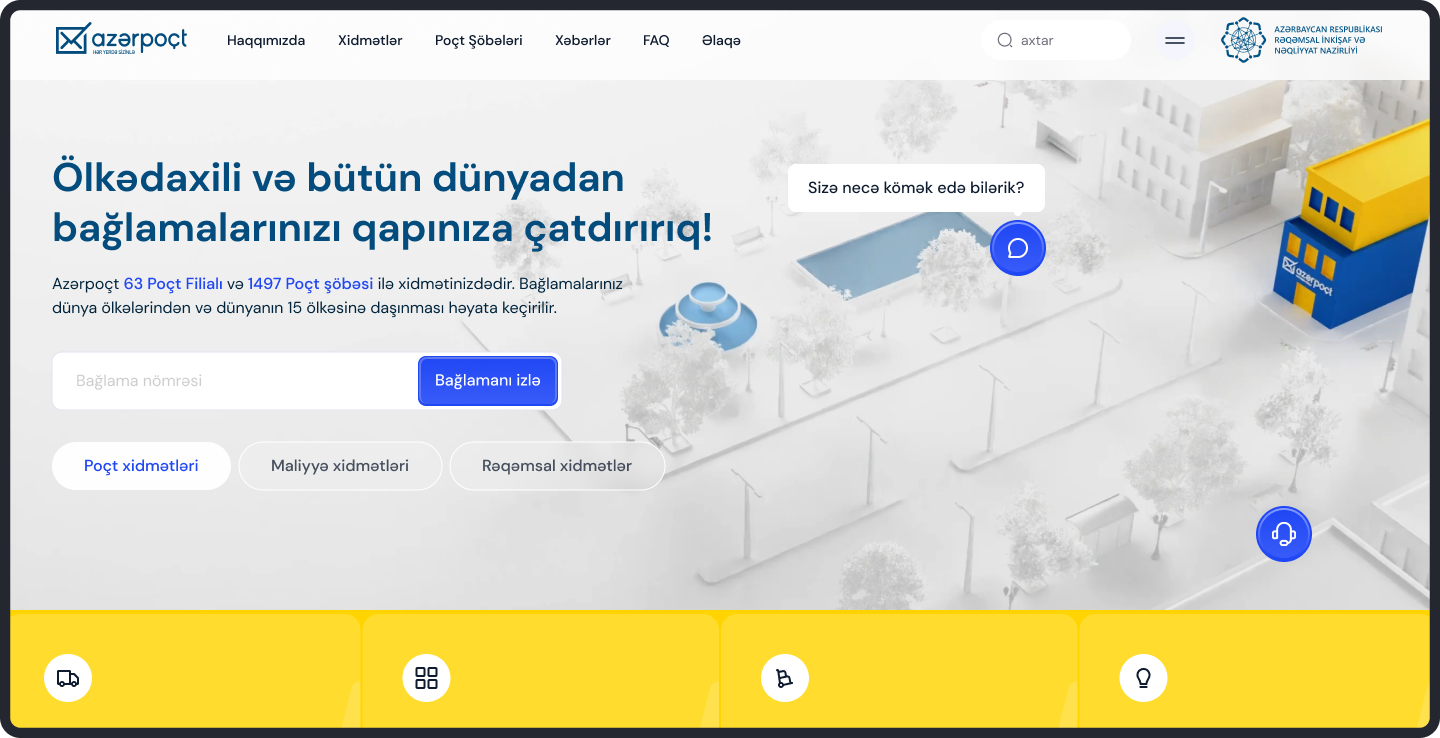Click the Bağlama nömrəsi input field
The height and width of the screenshot is (738, 1440).
[235, 381]
